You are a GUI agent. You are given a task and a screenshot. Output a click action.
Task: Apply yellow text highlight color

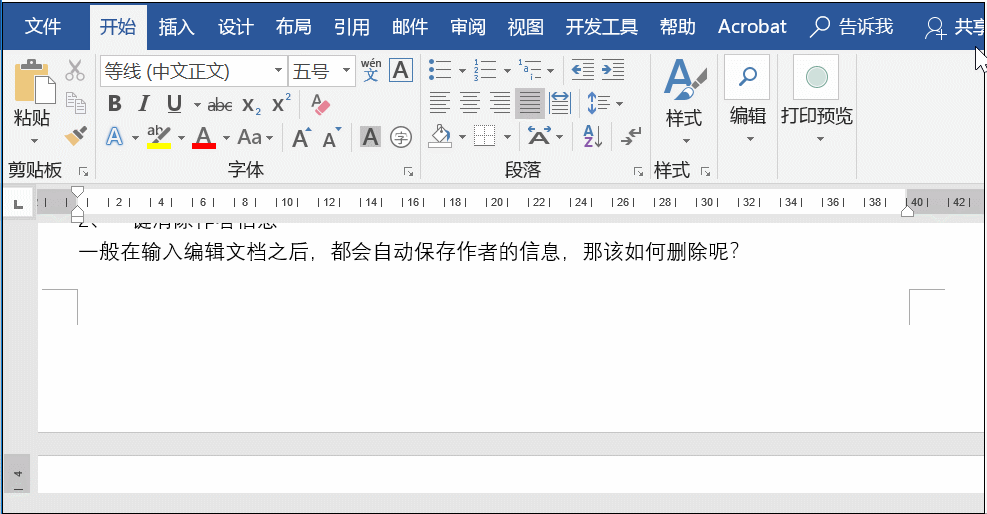159,137
